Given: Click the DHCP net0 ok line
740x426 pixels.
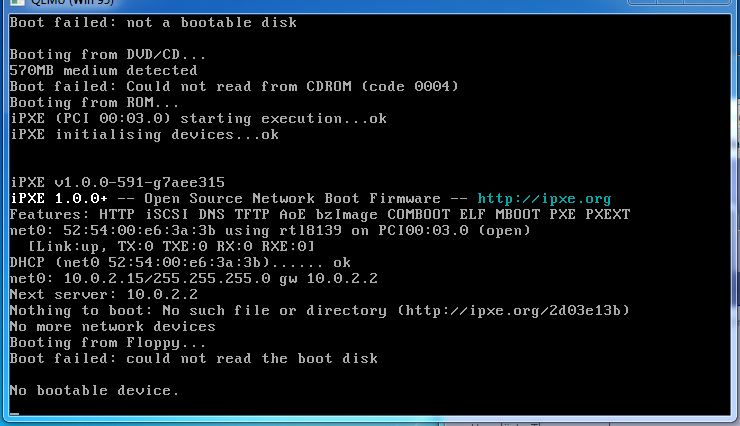Looking at the screenshot, I should (180, 262).
